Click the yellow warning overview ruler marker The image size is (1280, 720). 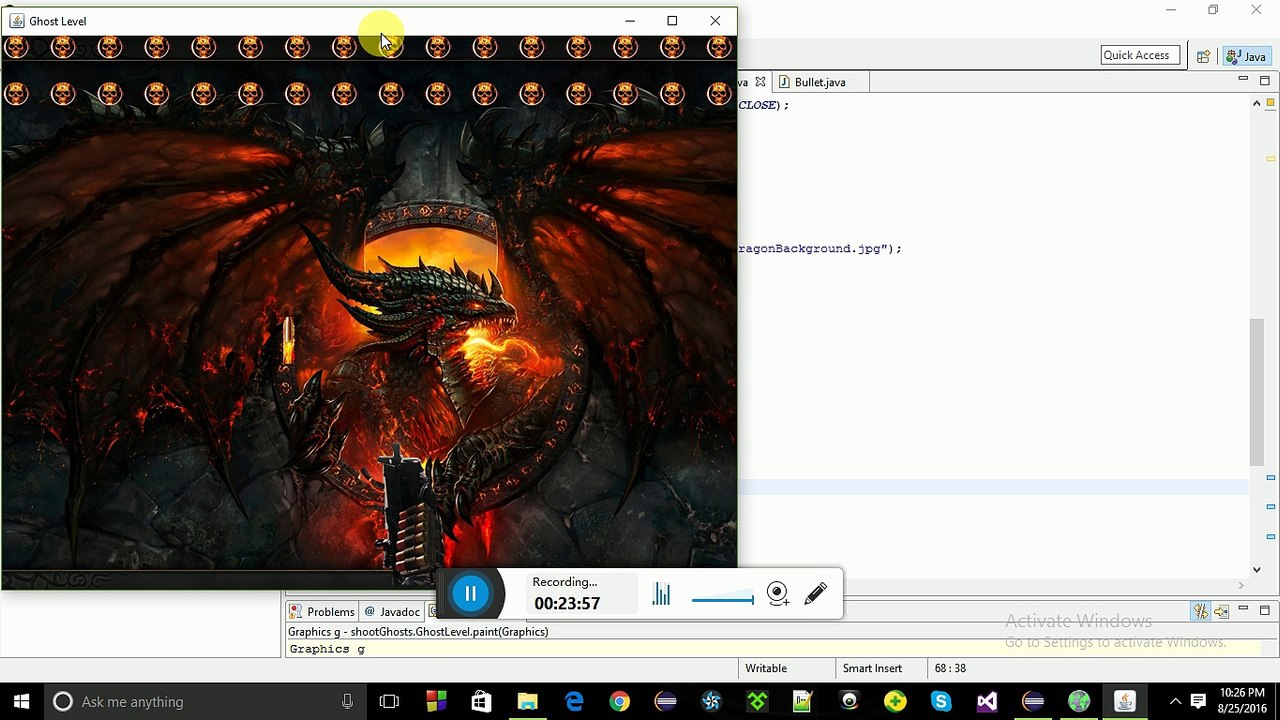(1271, 158)
